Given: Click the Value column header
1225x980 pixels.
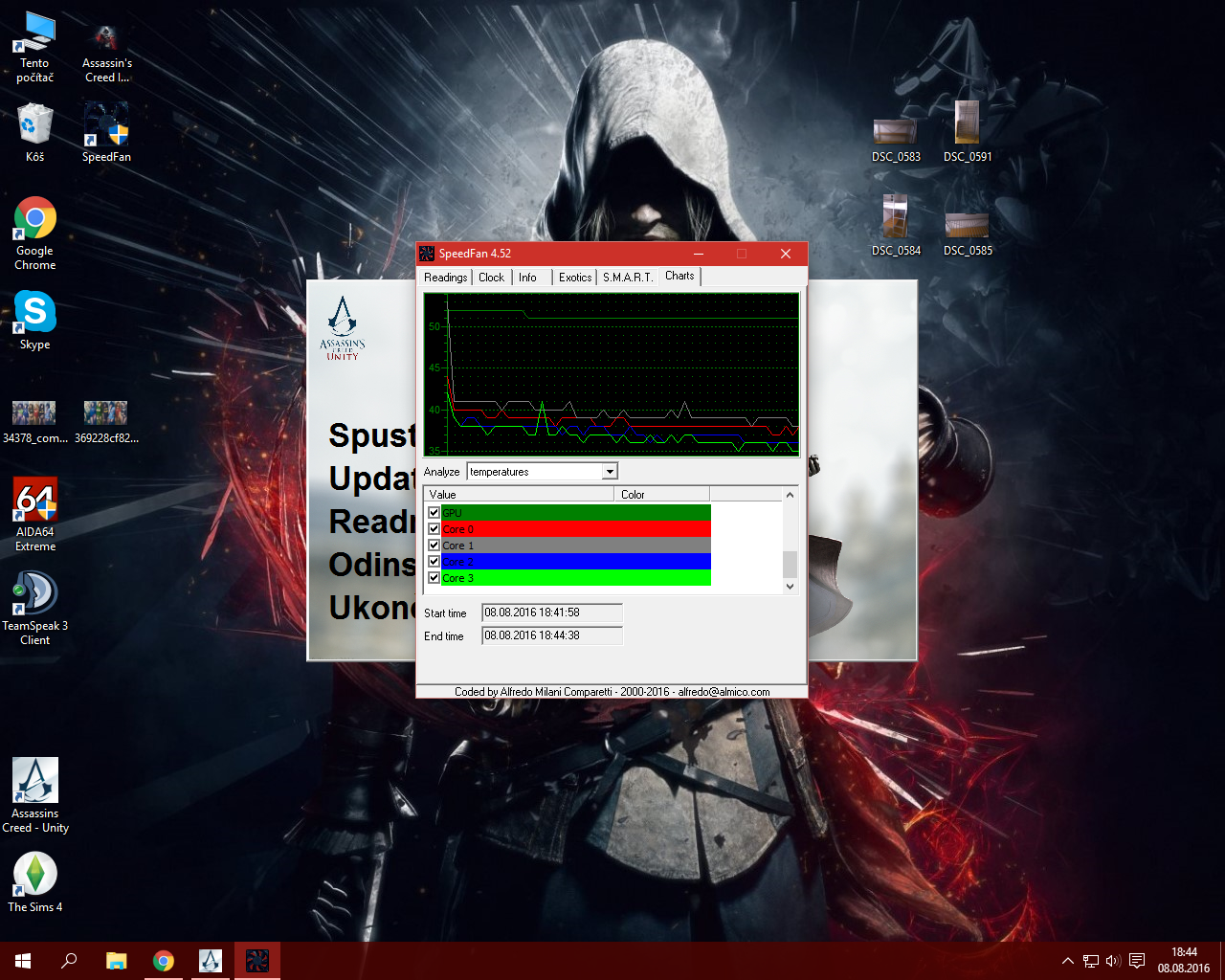Looking at the screenshot, I should point(520,494).
